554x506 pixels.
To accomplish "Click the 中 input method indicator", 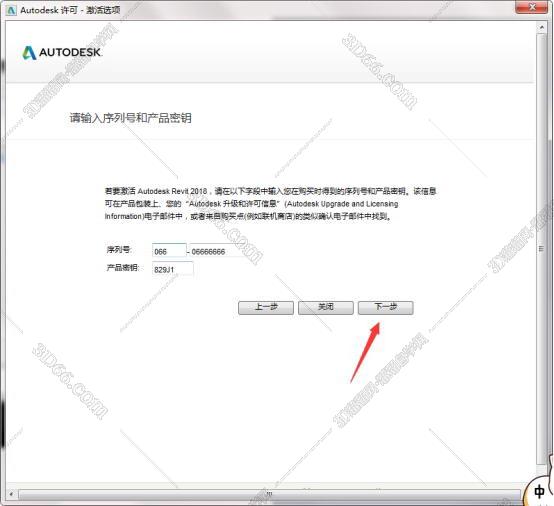I will [539, 492].
